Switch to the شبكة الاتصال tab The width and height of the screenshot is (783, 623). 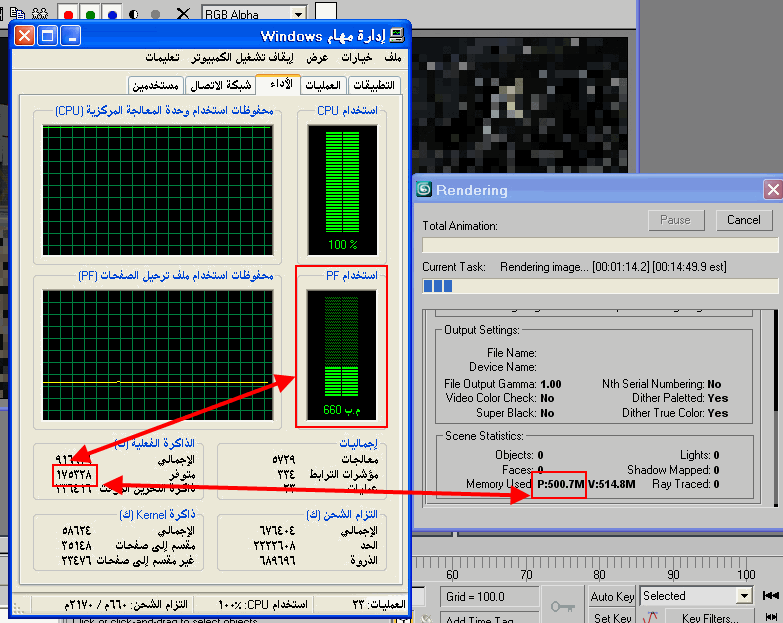tap(220, 85)
